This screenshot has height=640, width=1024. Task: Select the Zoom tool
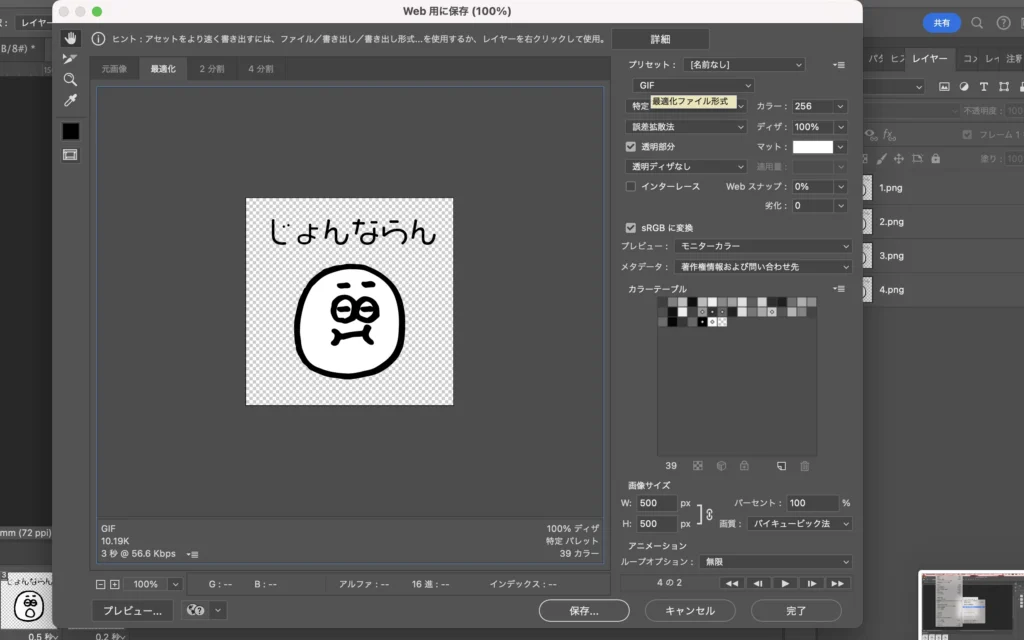[70, 79]
